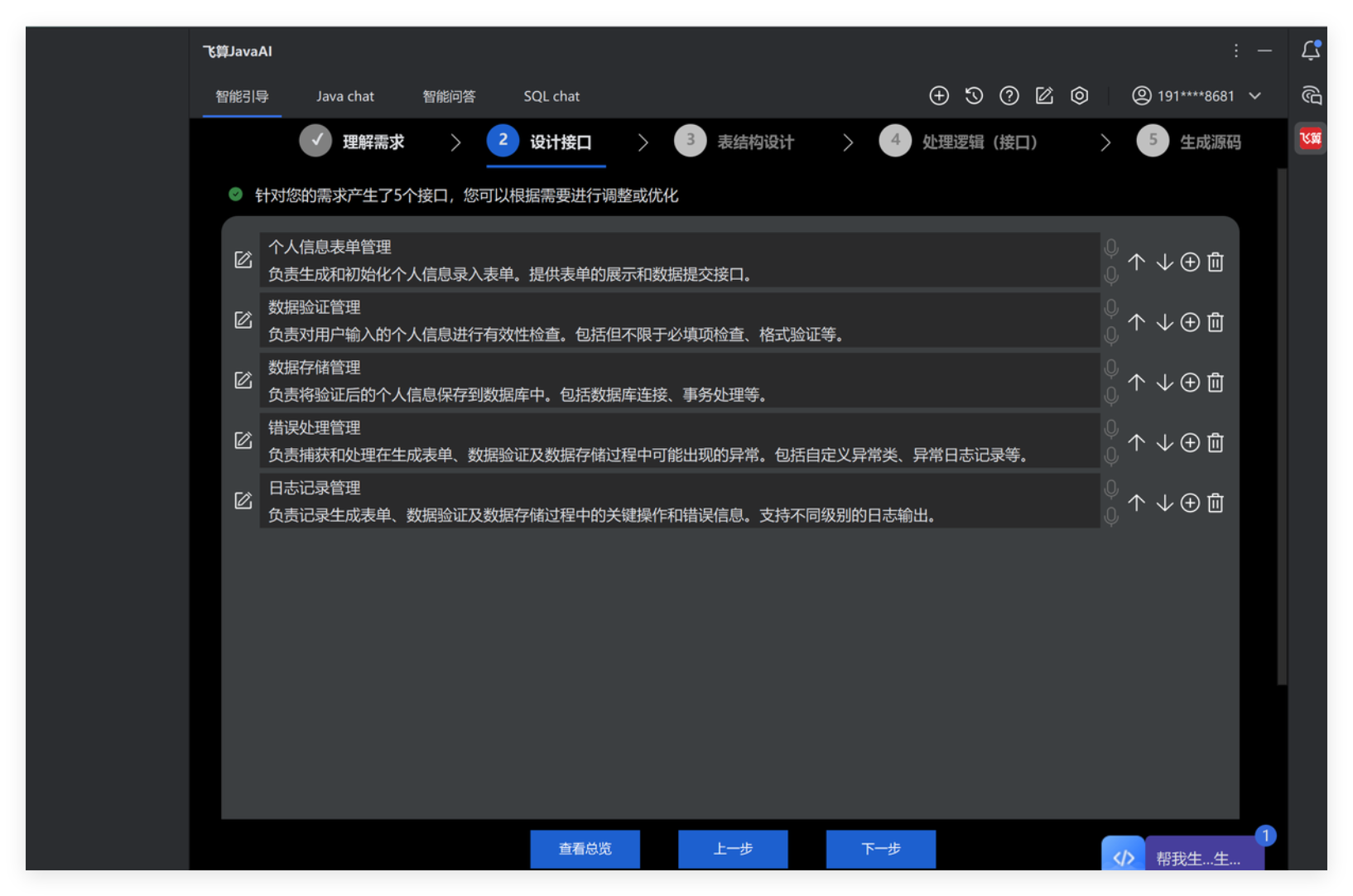Image resolution: width=1353 pixels, height=896 pixels.
Task: Click the settings hexagon icon in header
Action: (1079, 96)
